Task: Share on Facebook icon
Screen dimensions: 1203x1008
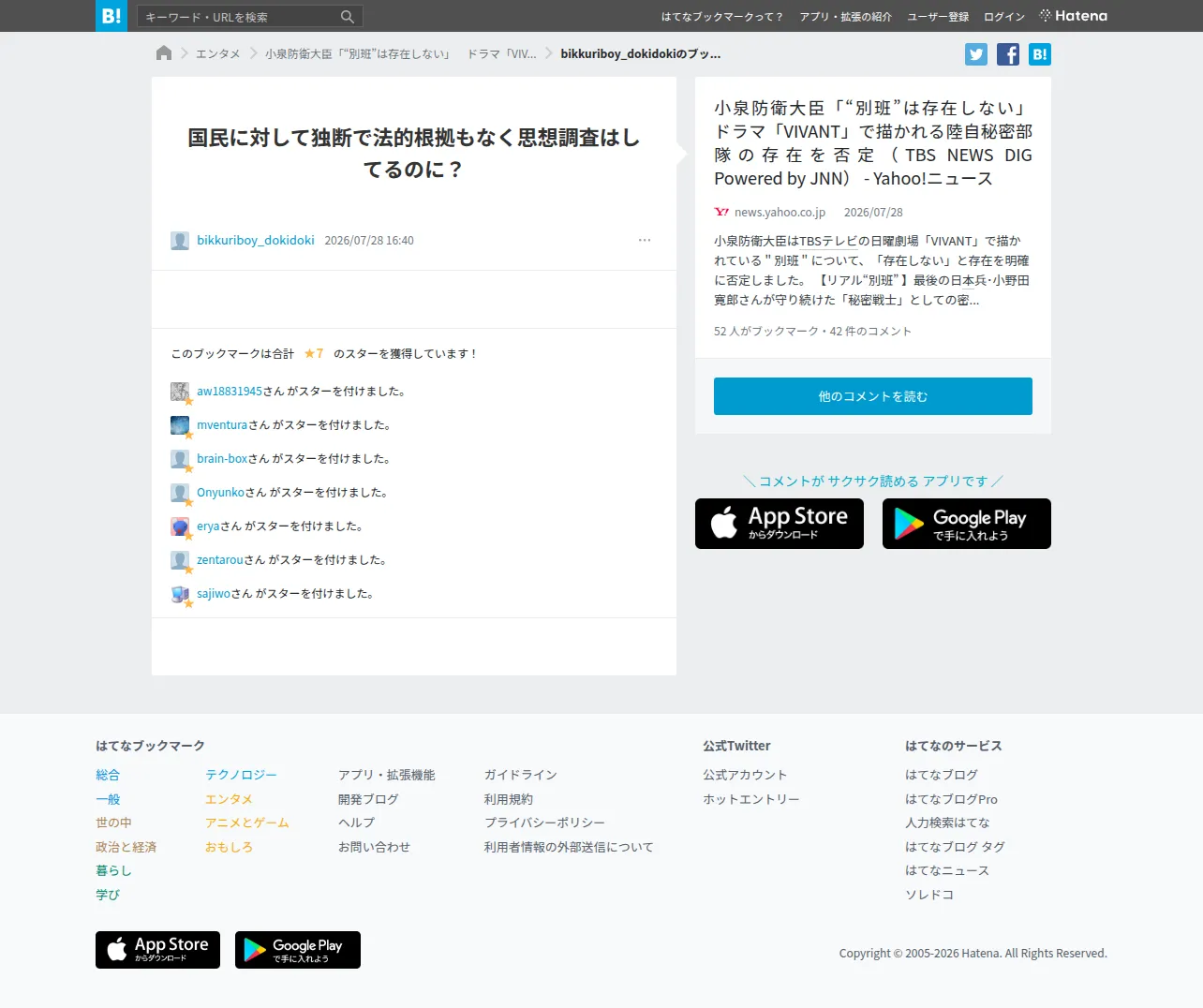Action: (x=1008, y=54)
